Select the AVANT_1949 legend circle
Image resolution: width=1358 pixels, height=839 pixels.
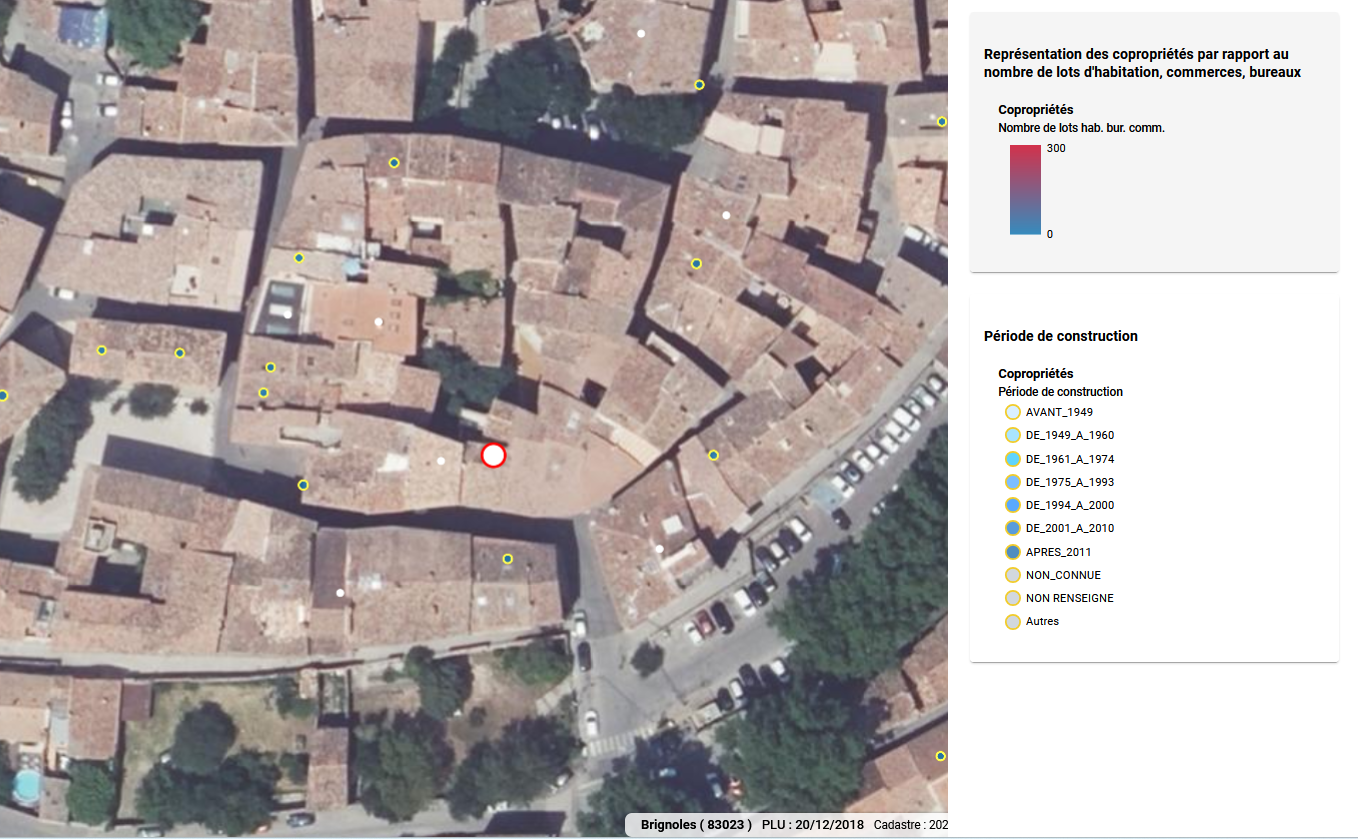tap(1012, 412)
